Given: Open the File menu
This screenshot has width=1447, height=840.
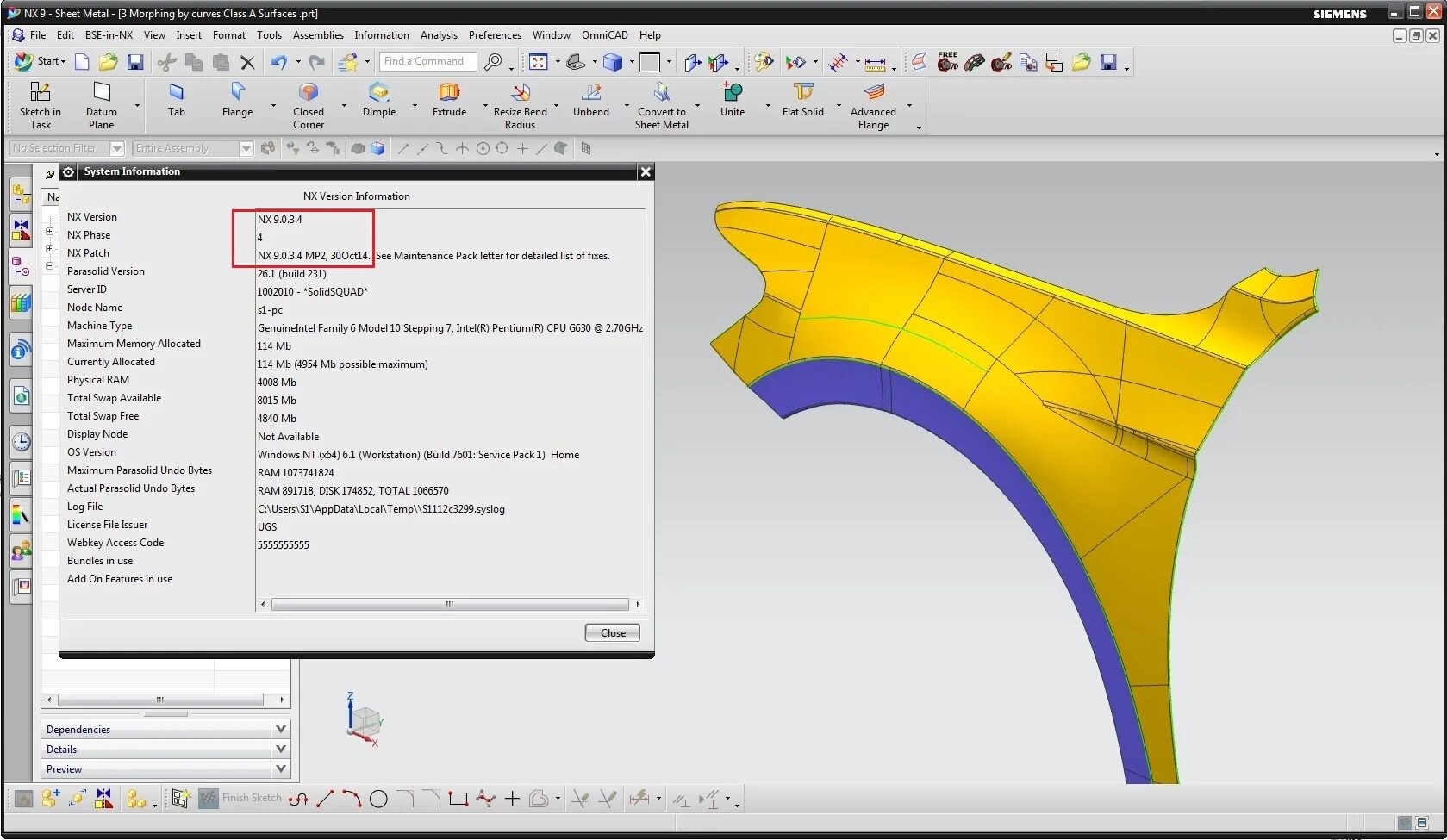Looking at the screenshot, I should [x=38, y=35].
